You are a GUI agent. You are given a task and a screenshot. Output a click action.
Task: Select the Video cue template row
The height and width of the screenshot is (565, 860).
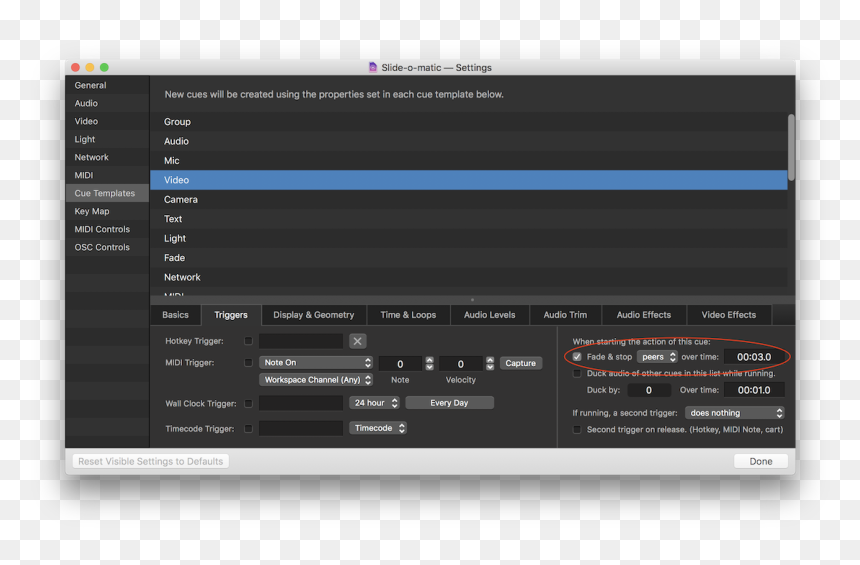pyautogui.click(x=469, y=180)
